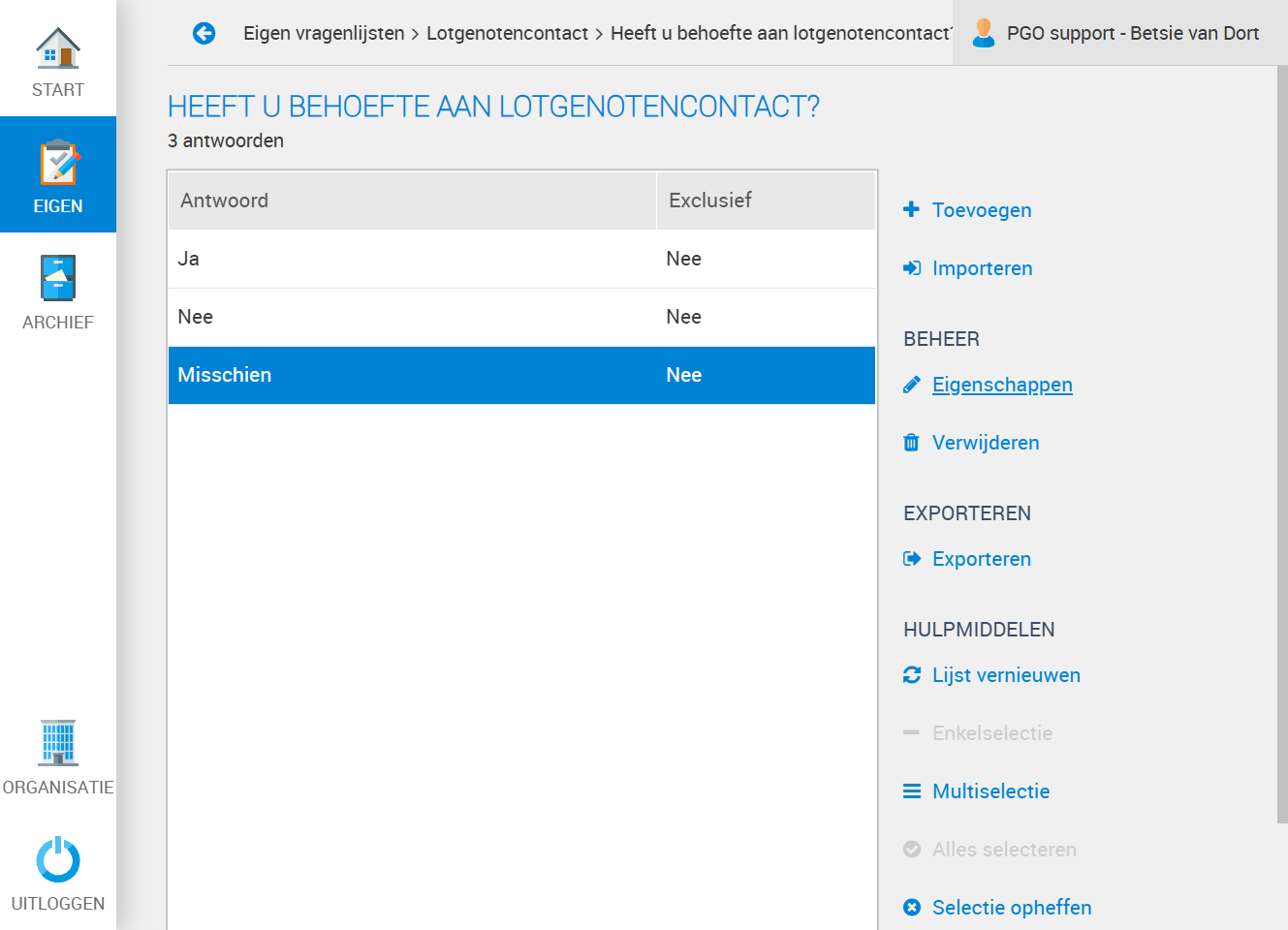Screen dimensions: 1288x930
Task: Open the ARCHIEF cabinet icon
Action: (x=58, y=278)
